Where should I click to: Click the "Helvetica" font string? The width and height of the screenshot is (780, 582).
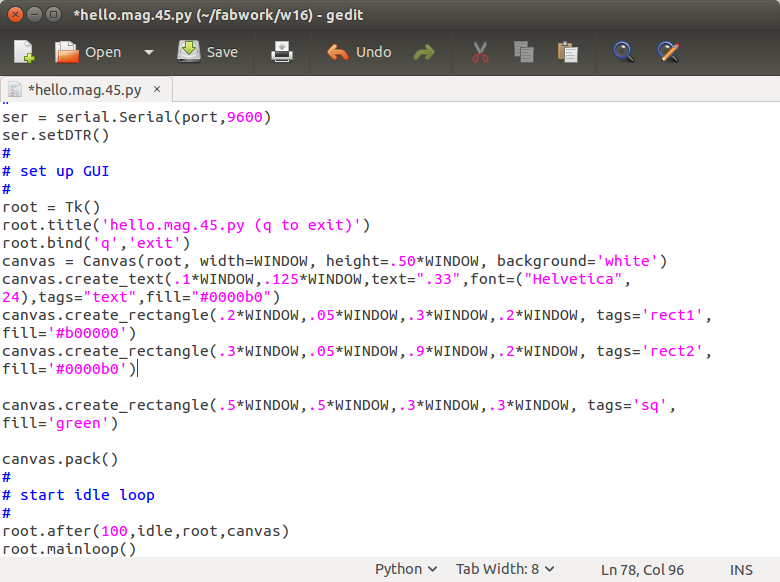point(573,279)
